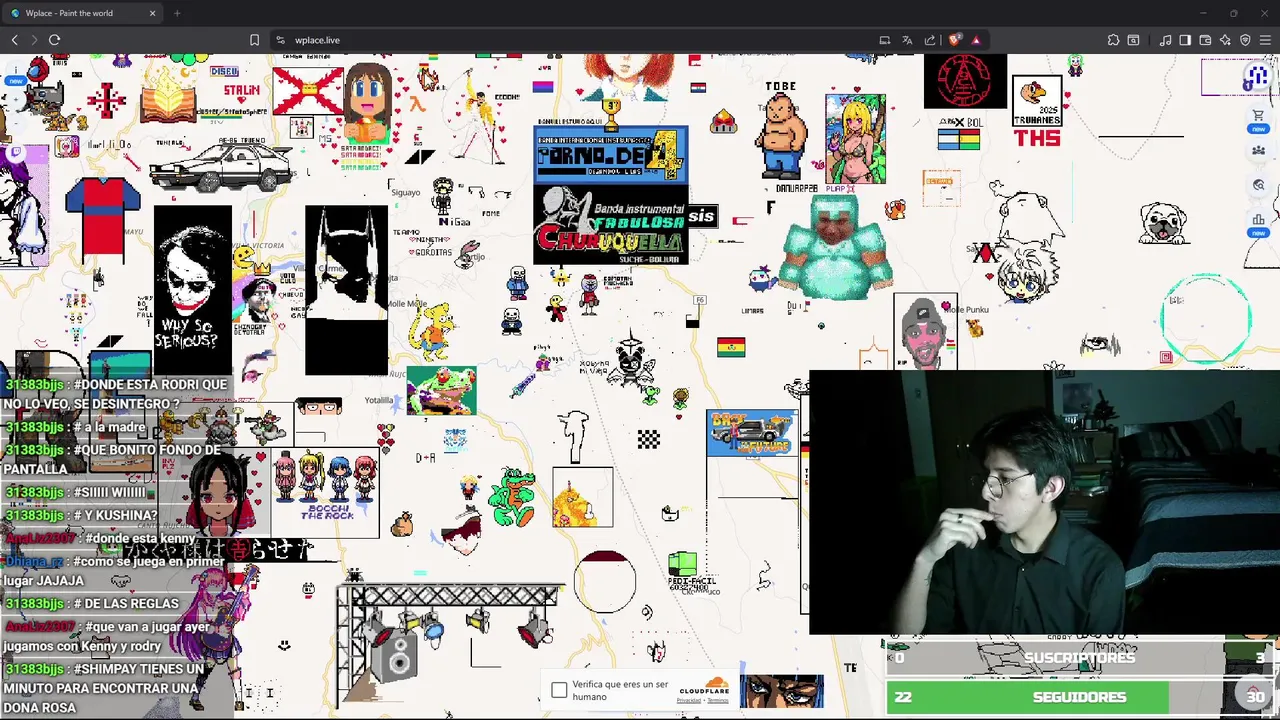Click the chat line 'DE LAS REGLAS'
The height and width of the screenshot is (720, 1280).
tap(92, 603)
